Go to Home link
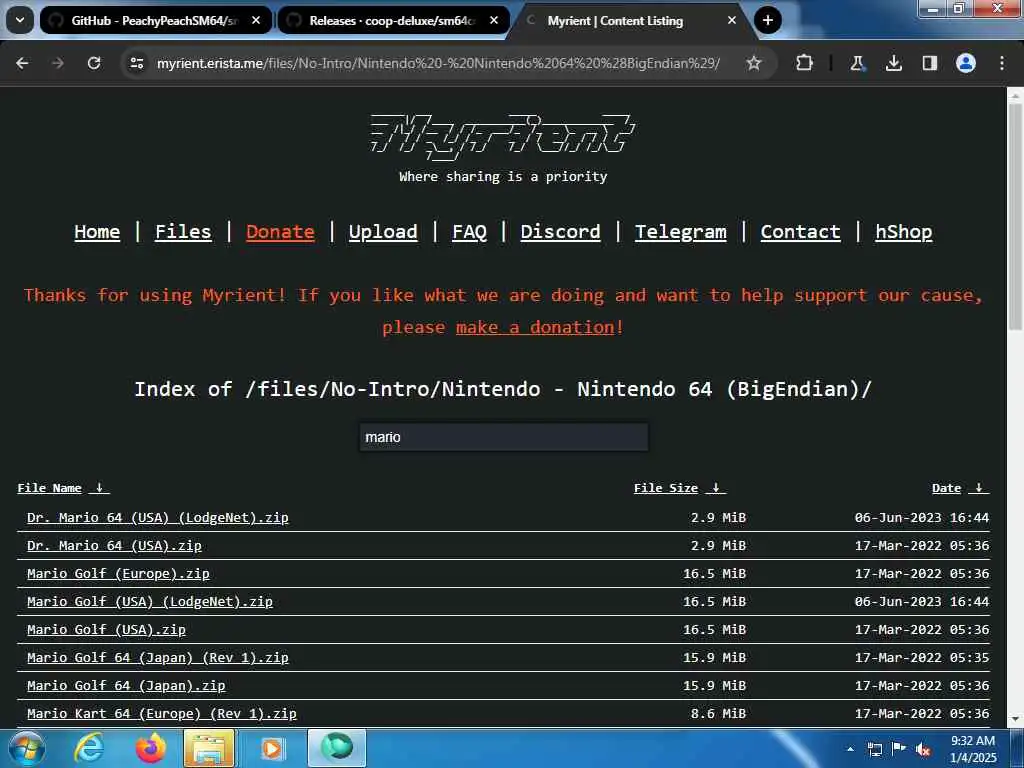This screenshot has width=1024, height=768. coord(97,232)
